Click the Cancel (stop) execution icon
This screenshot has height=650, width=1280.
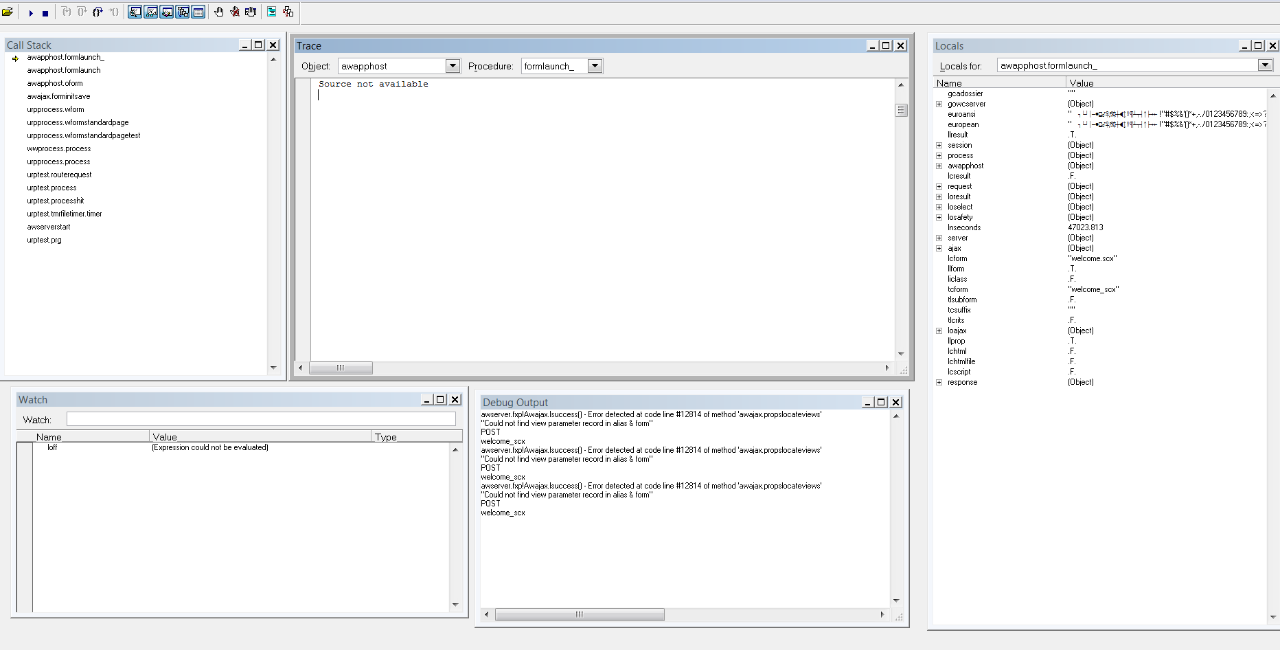[x=45, y=13]
